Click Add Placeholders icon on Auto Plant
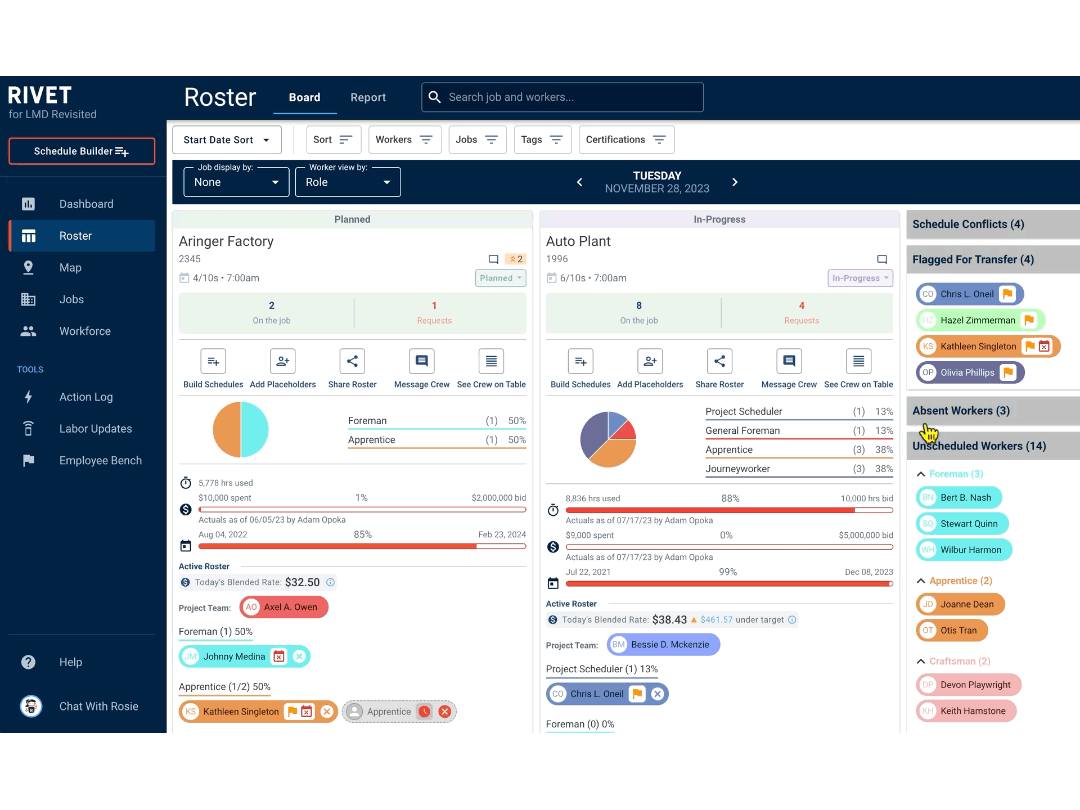The height and width of the screenshot is (810, 1080). (650, 362)
